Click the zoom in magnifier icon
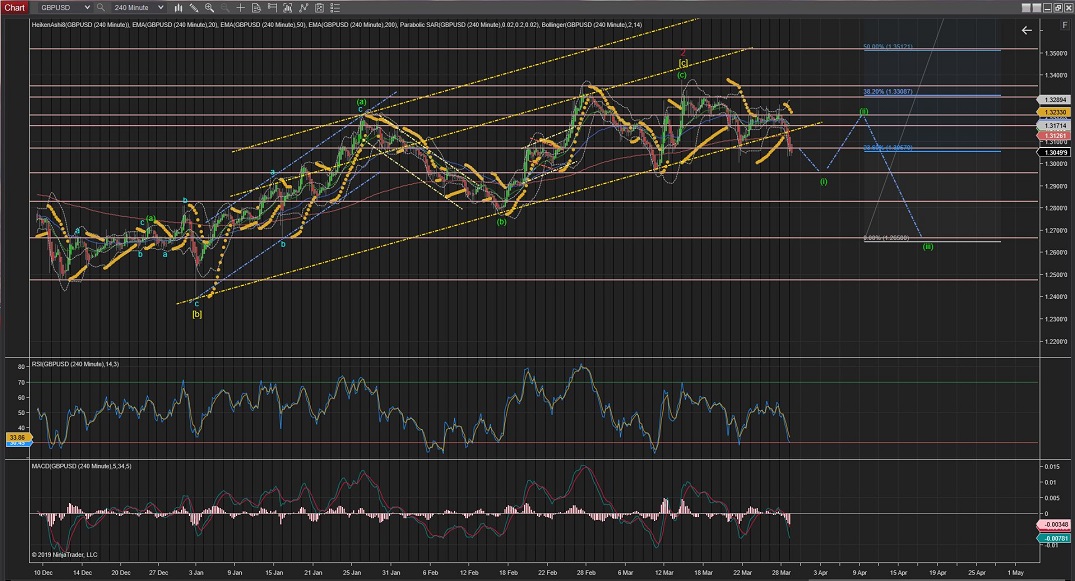Viewport: 1075px width, 581px height. point(209,8)
